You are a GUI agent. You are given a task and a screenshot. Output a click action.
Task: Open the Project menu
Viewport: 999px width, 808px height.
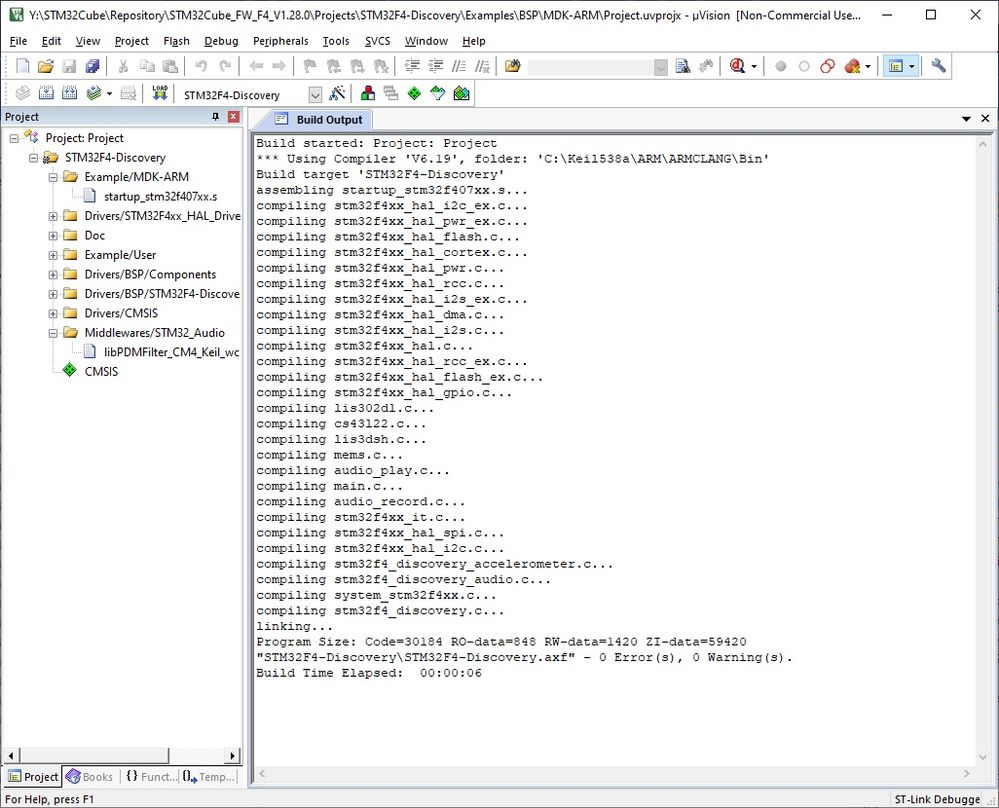pyautogui.click(x=131, y=41)
